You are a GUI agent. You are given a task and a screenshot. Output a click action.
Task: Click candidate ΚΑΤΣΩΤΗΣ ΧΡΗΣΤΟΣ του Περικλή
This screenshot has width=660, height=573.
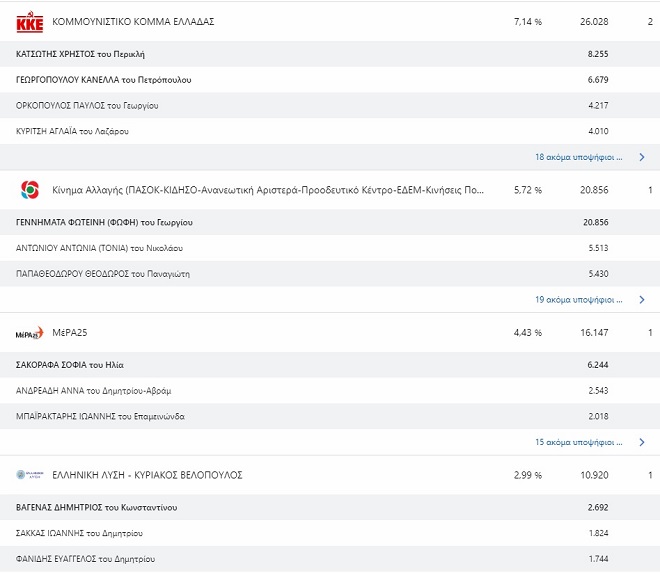click(88, 53)
